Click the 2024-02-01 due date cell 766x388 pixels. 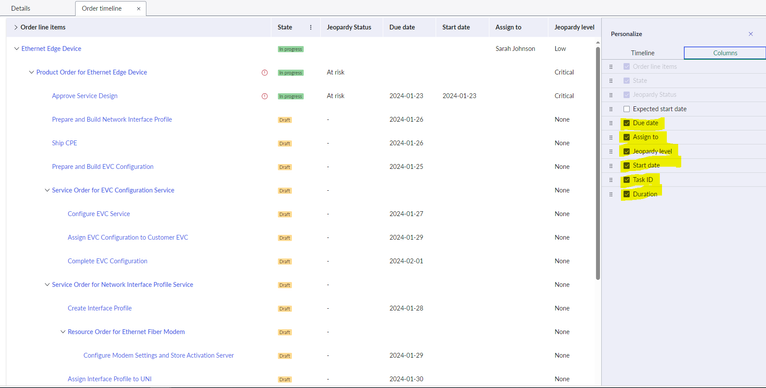tap(406, 261)
